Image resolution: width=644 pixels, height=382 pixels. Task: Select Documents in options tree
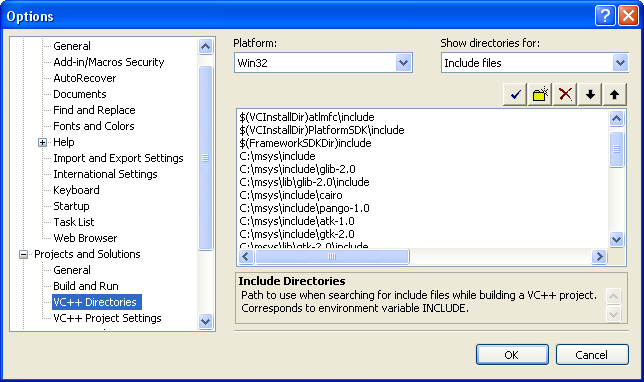point(80,94)
